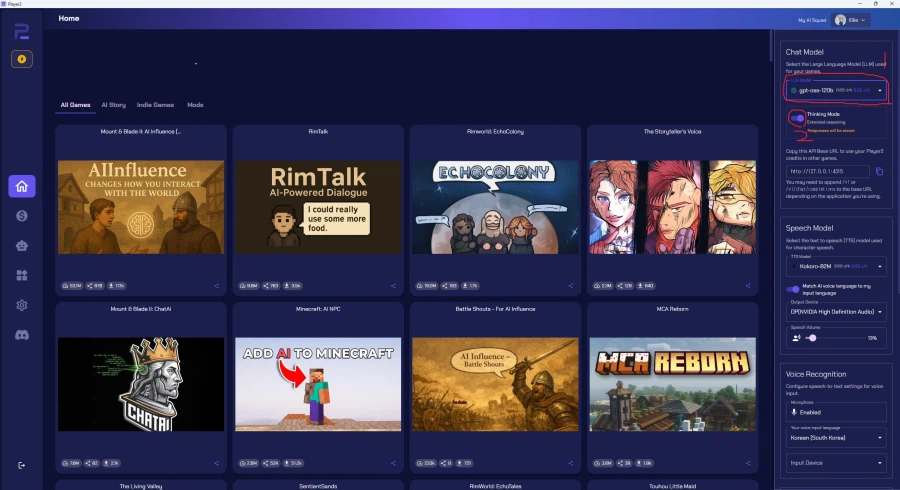Open the dollar-sign credits page in sidebar
The width and height of the screenshot is (900, 490).
(x=22, y=215)
